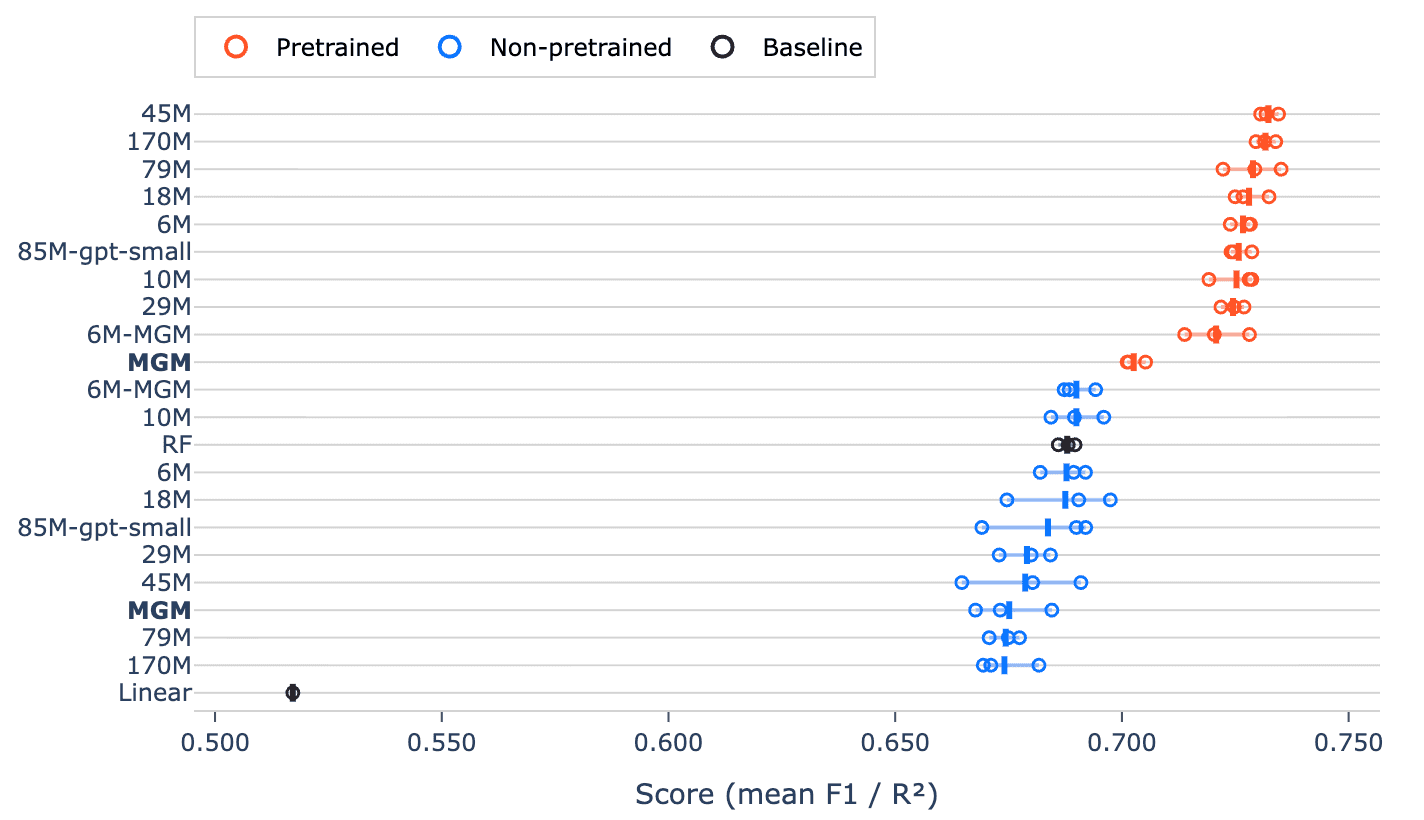The width and height of the screenshot is (1424, 820).
Task: Click the pretrained MGM mean marker
Action: click(x=1131, y=362)
